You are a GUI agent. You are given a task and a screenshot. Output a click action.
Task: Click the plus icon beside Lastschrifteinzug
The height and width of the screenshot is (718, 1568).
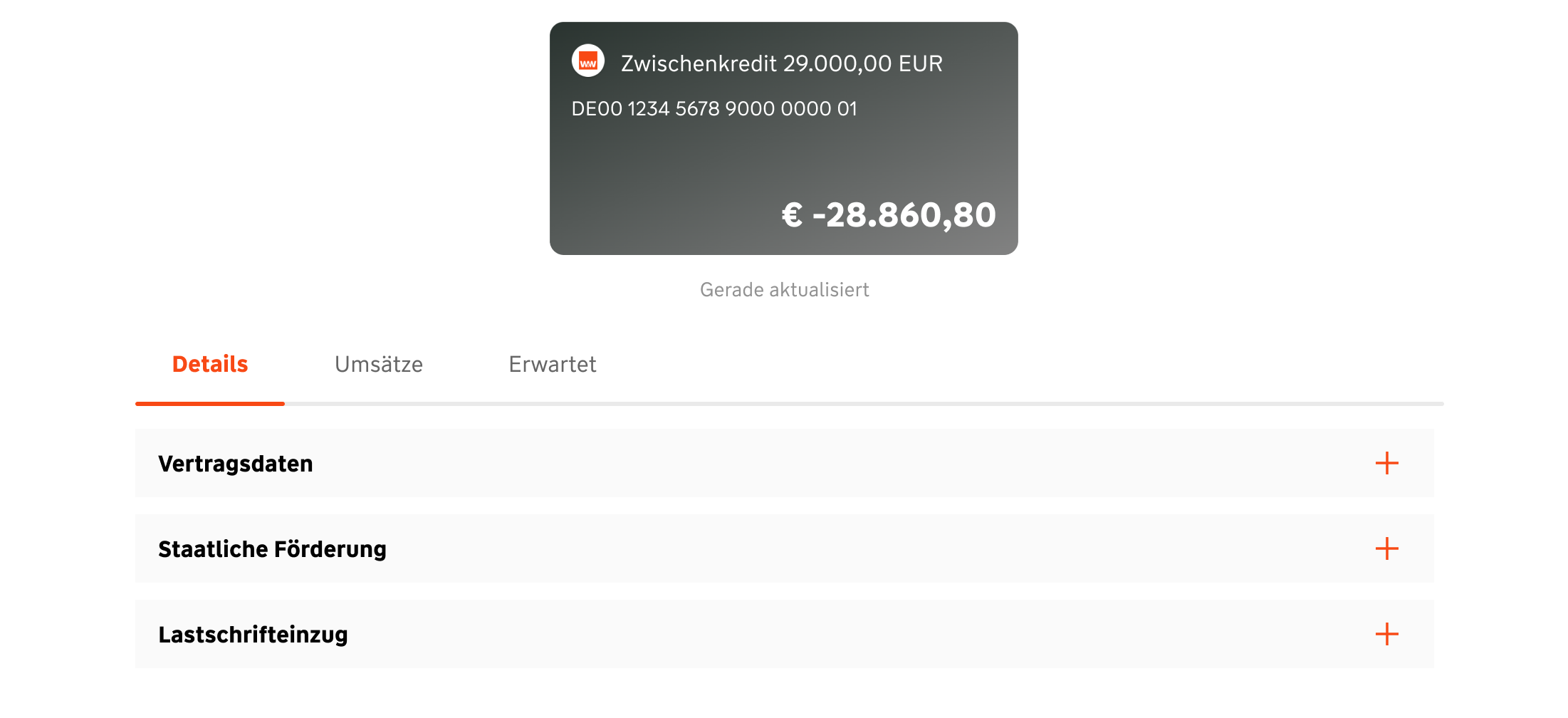coord(1386,635)
